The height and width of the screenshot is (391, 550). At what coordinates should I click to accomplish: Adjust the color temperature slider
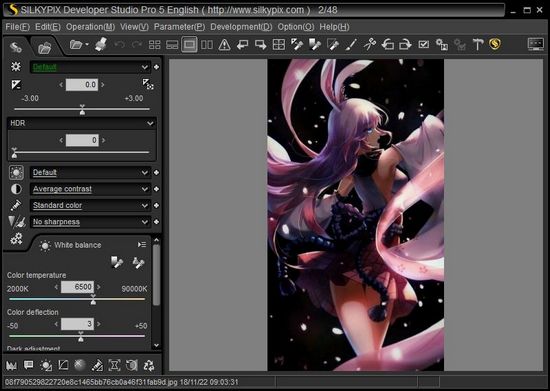pos(93,299)
